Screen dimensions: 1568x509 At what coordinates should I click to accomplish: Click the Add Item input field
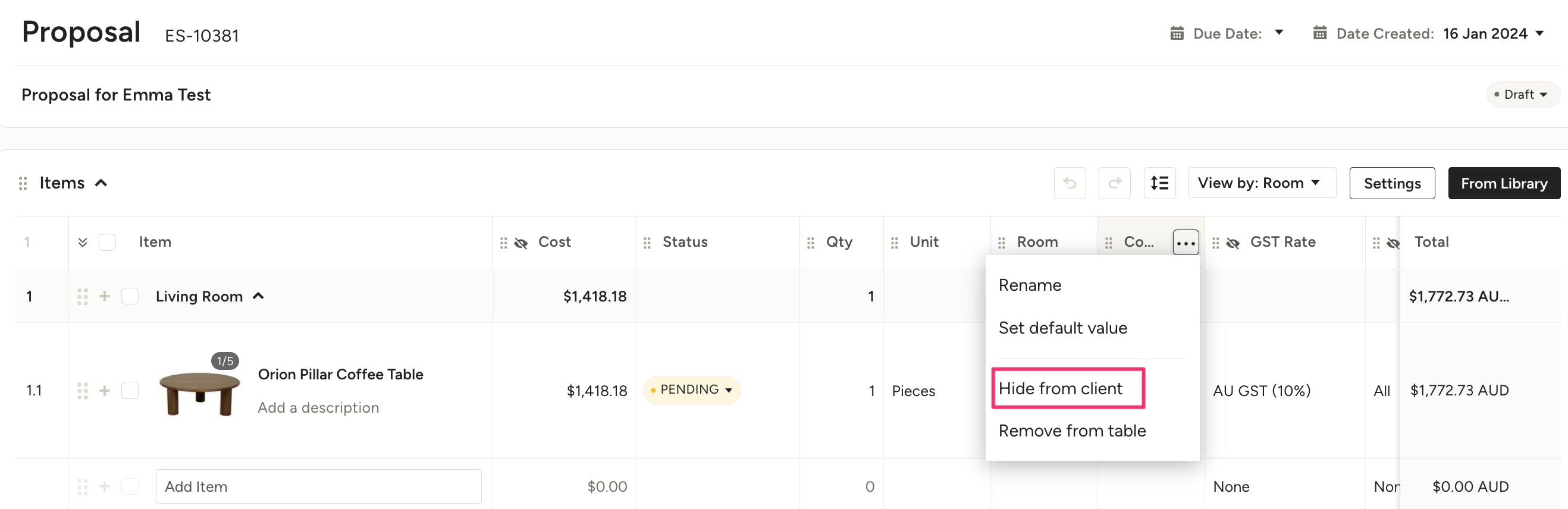click(x=318, y=486)
